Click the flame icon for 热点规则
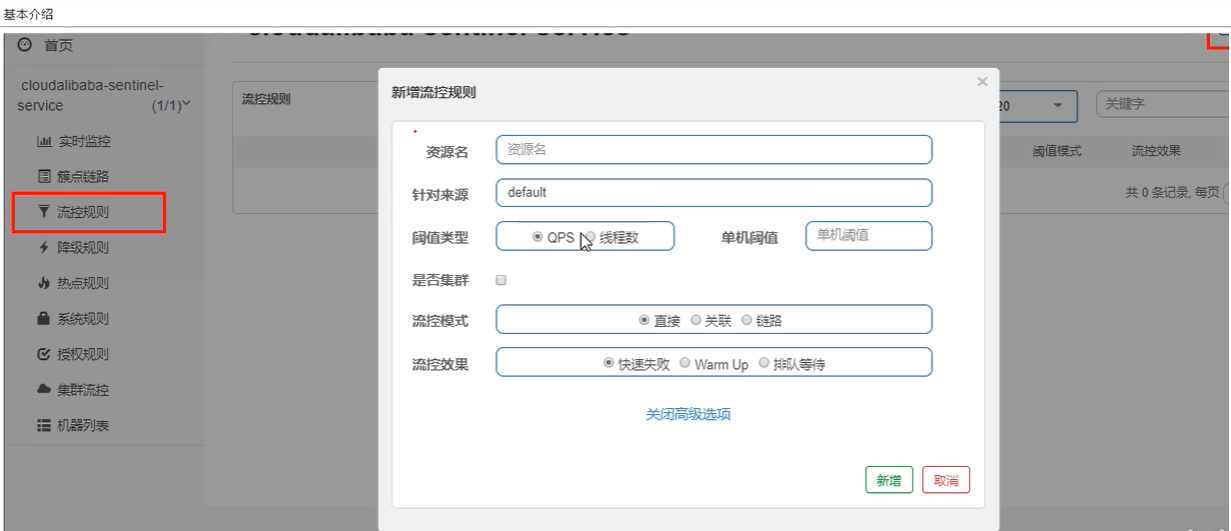The image size is (1231, 531). 44,283
